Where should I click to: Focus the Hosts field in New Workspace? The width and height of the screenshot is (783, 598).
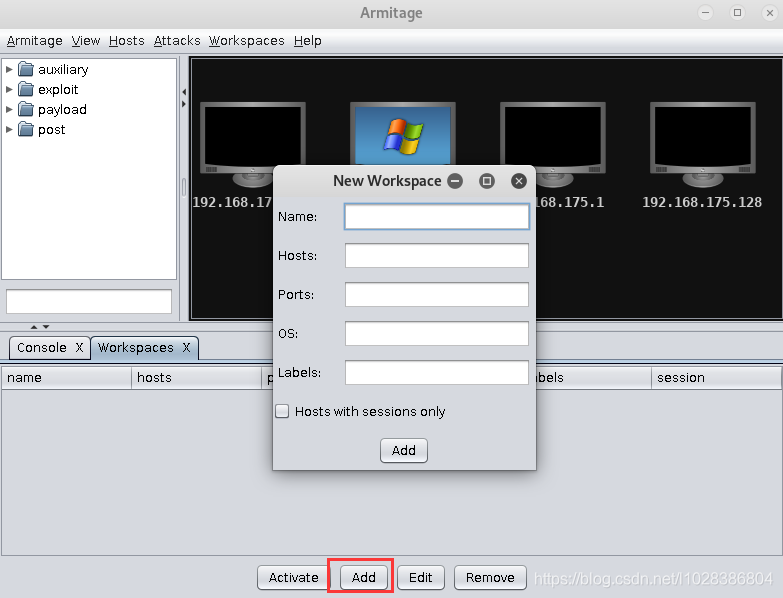[437, 256]
